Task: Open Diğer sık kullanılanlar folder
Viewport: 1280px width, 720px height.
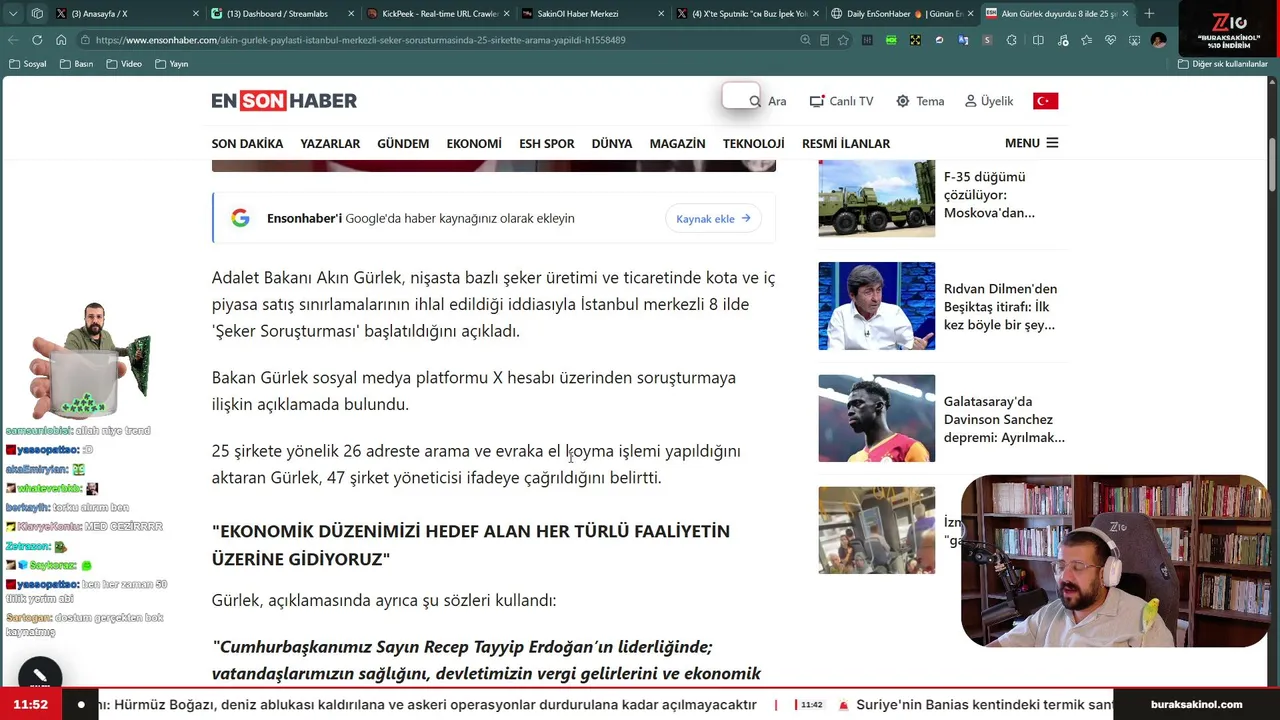Action: (1223, 64)
